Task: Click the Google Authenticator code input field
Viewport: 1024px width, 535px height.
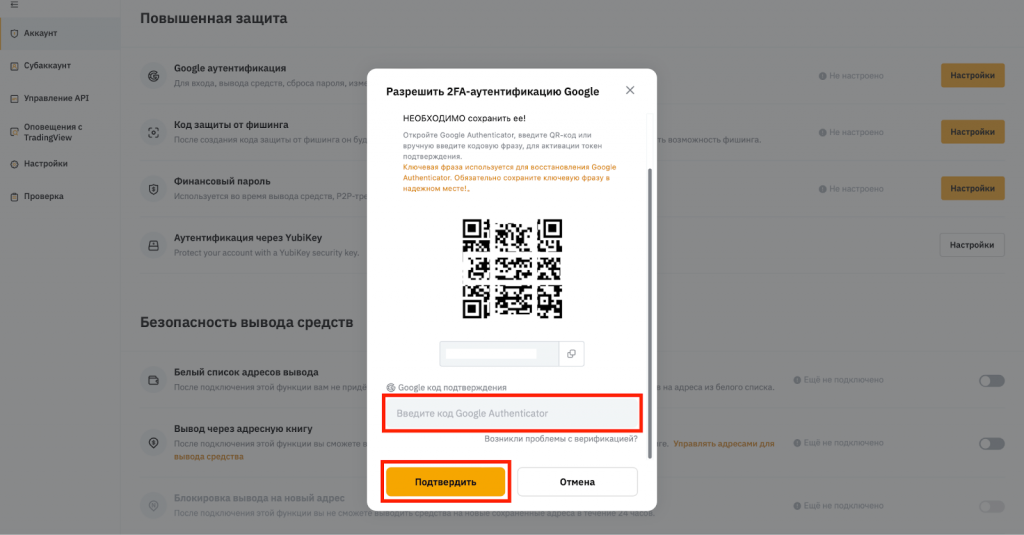Action: [513, 413]
